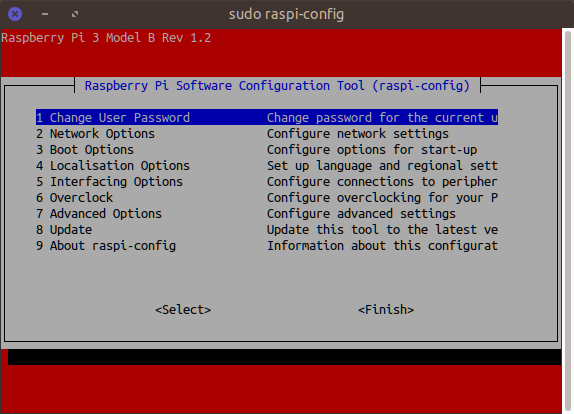Click 'Information about this configurat' text
574x414 pixels.
tap(382, 246)
